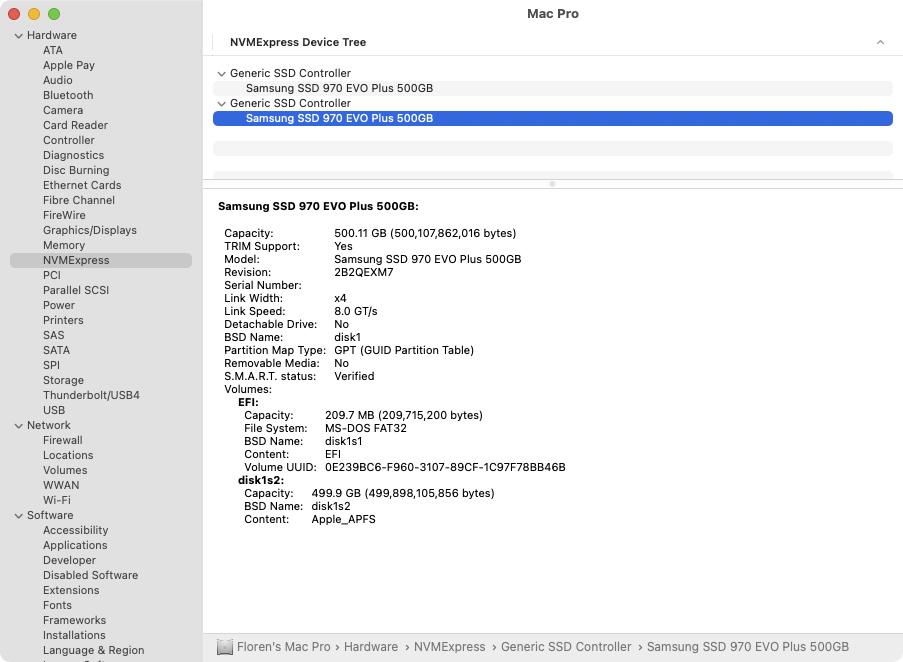This screenshot has height=662, width=903.
Task: Open Extensions under Software
Action: click(x=71, y=589)
